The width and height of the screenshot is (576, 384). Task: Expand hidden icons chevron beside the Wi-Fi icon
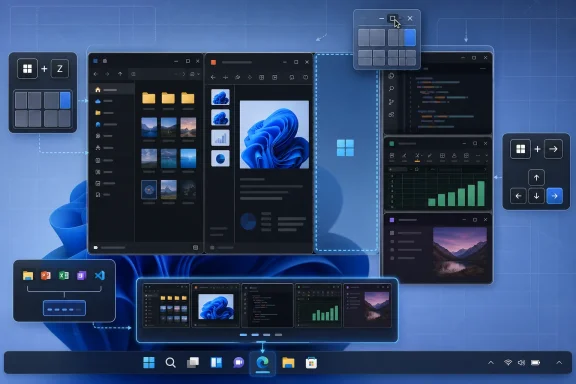click(491, 363)
